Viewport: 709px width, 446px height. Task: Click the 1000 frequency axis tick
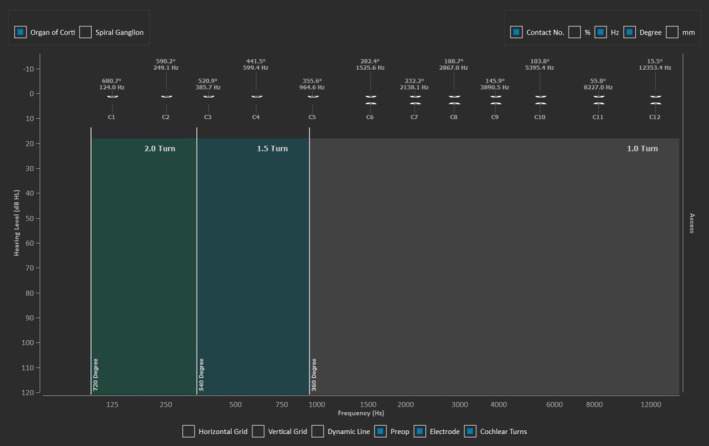(317, 404)
